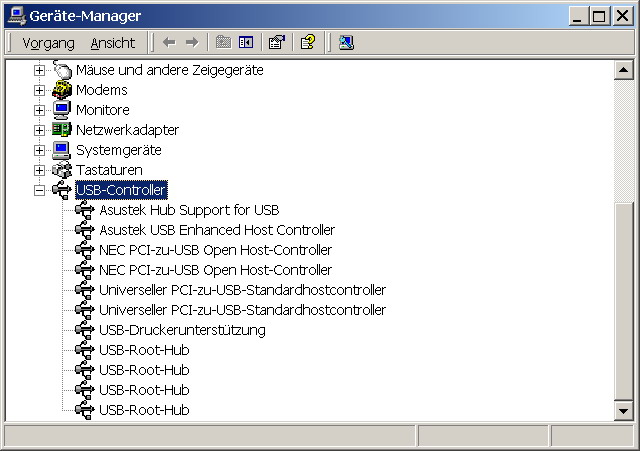This screenshot has width=640, height=451.
Task: Click the icon of the first NEC PCI-zu-USB entry
Action: tap(85, 250)
